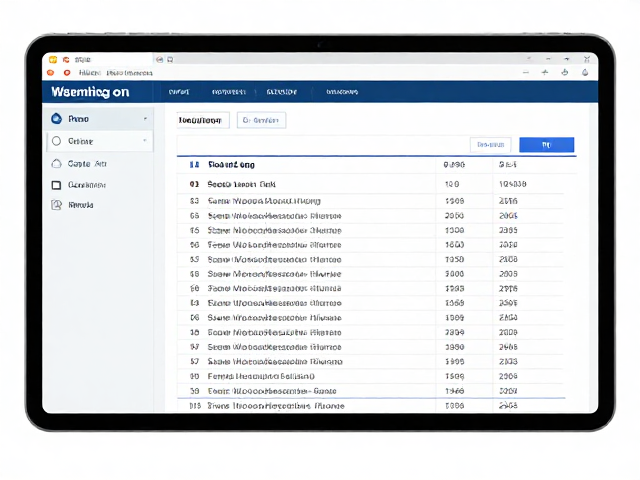Expand the second sidebar item's dropdown arrow
Viewport: 640px width, 480px height.
(145, 141)
